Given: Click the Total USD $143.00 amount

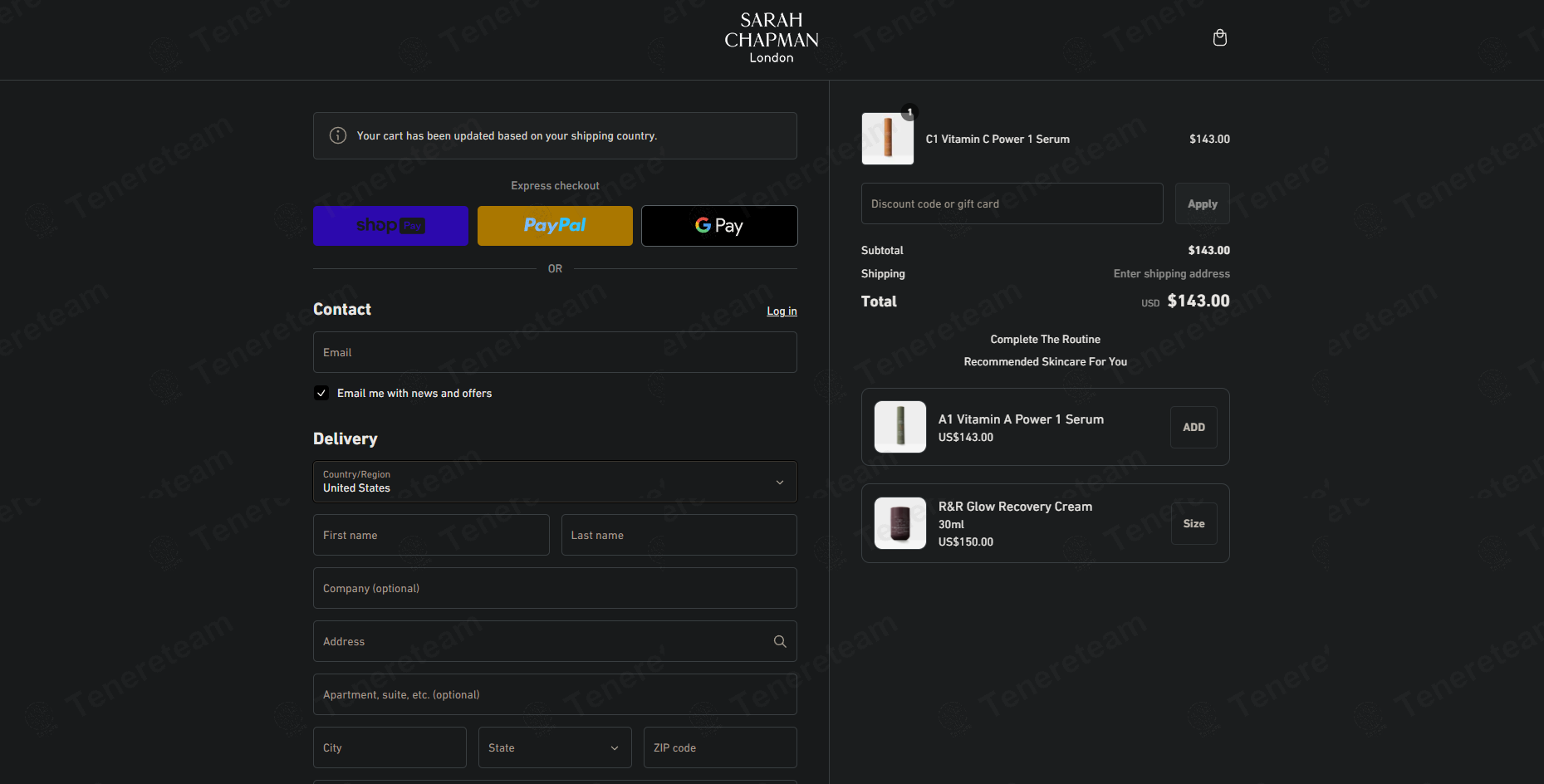Looking at the screenshot, I should [x=1185, y=301].
